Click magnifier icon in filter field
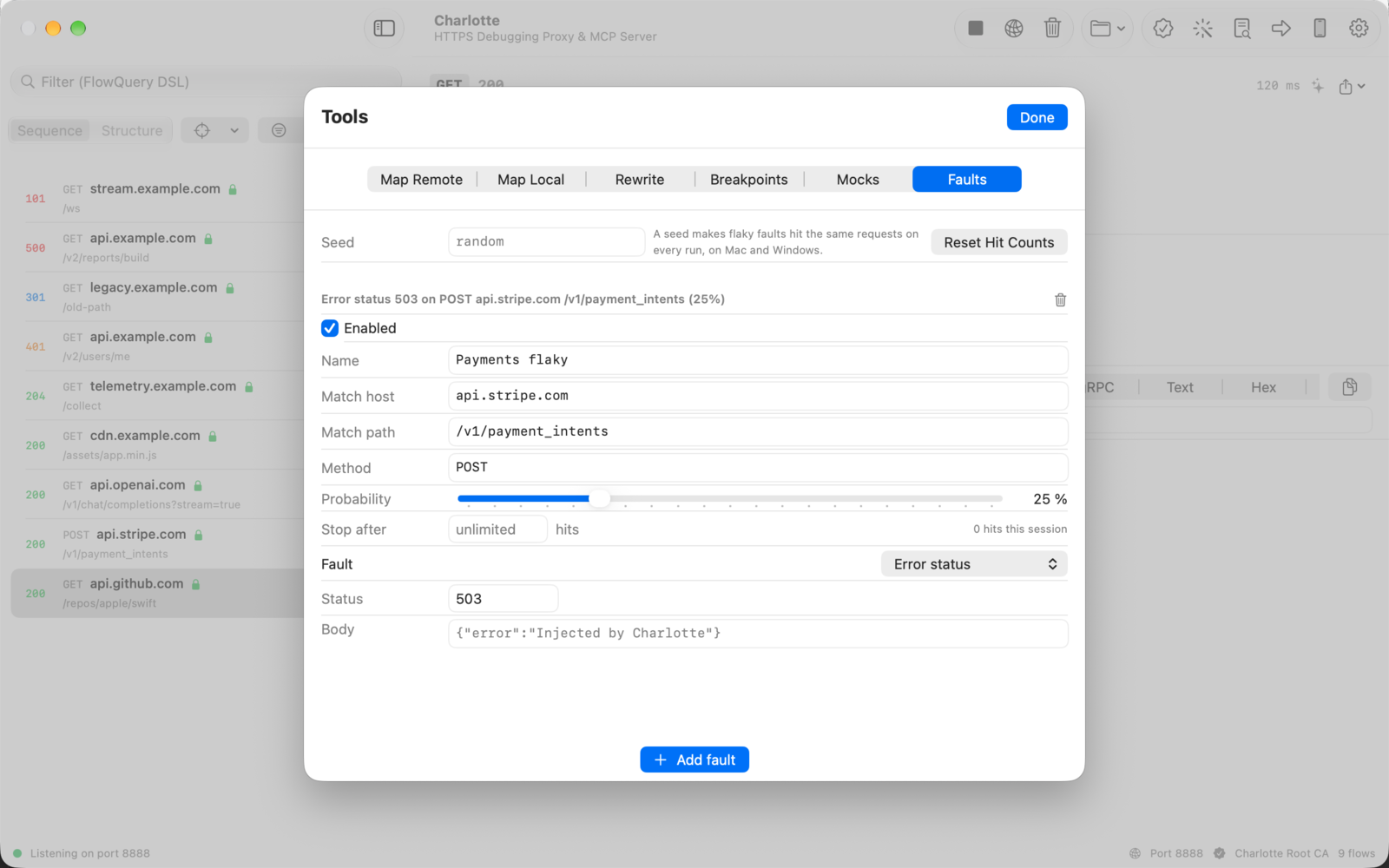Screen dimensions: 1389x868 click(28, 82)
